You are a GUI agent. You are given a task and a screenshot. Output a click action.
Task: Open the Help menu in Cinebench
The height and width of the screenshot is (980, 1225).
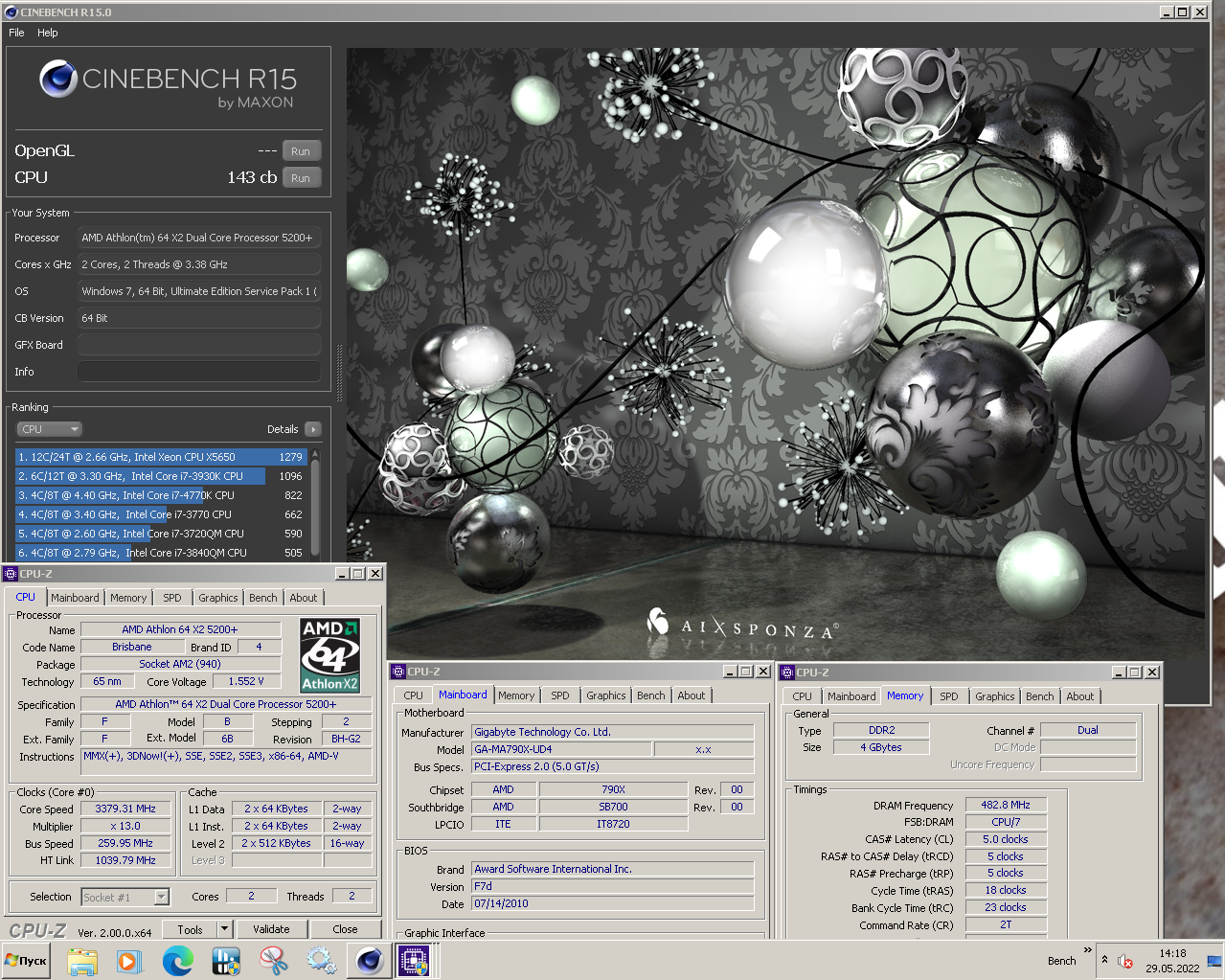coord(48,33)
